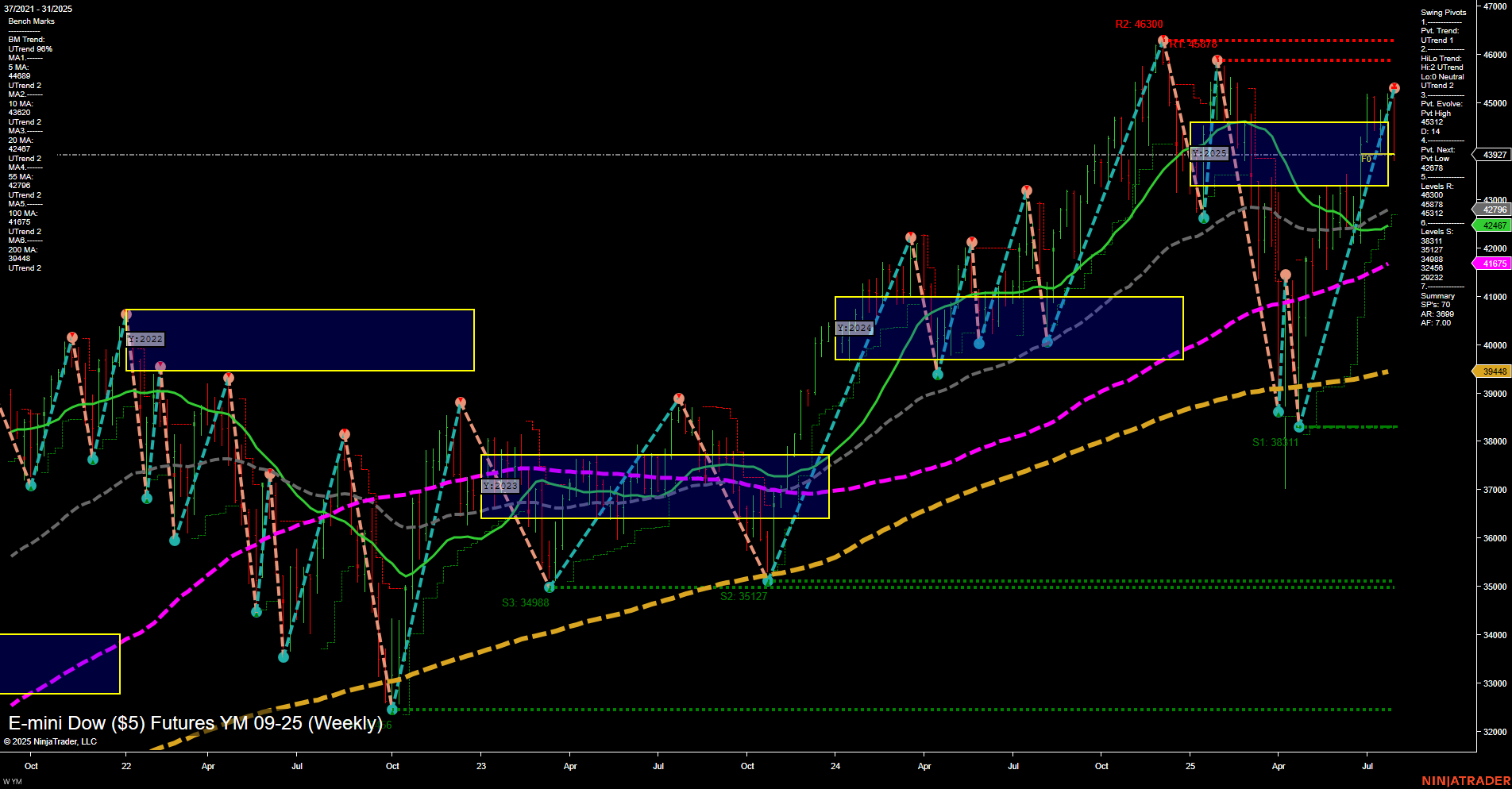Click the 47000 price axis label
The width and height of the screenshot is (1512, 789).
[x=1495, y=6]
